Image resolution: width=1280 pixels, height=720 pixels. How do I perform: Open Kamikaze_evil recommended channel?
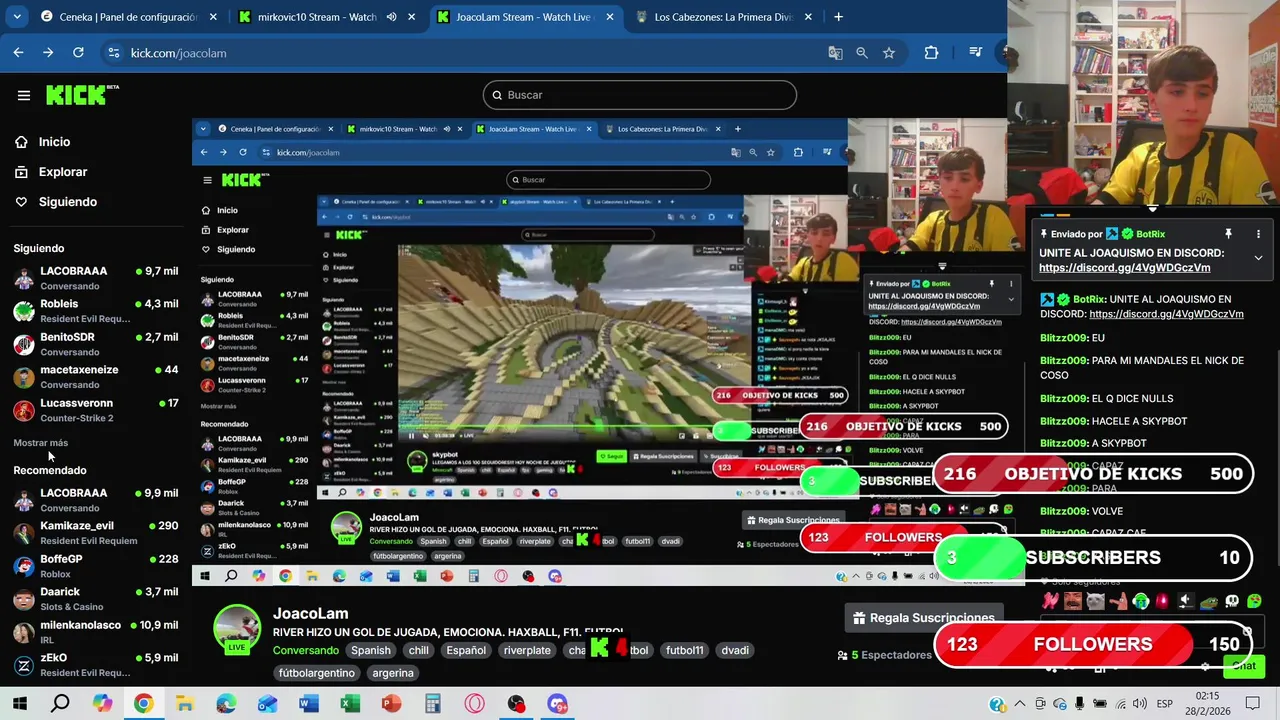pyautogui.click(x=96, y=532)
